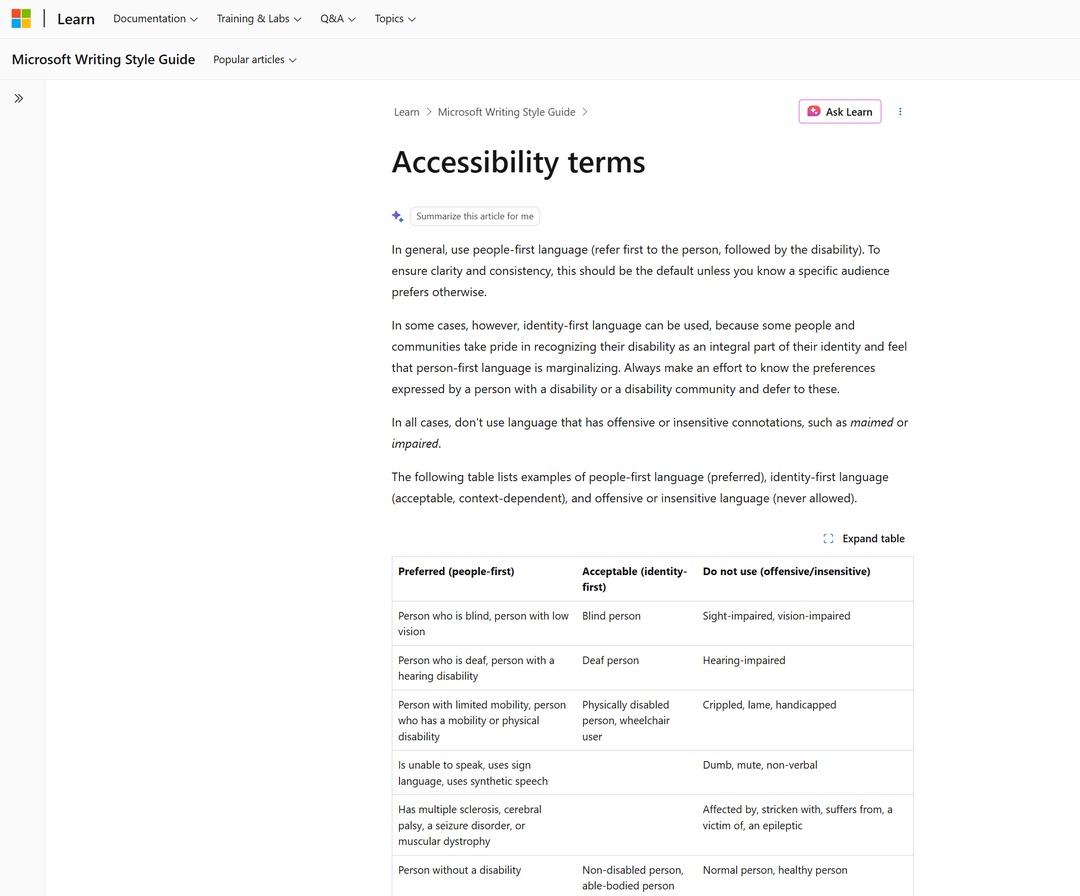Click breadcrumb chevron after Style Guide

pos(585,112)
